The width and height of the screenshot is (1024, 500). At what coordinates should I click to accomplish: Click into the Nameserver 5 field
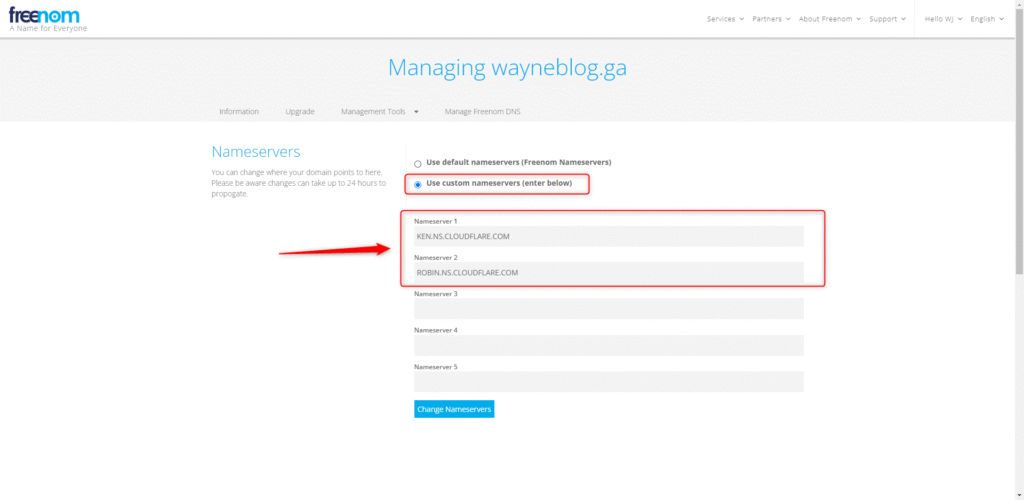608,382
